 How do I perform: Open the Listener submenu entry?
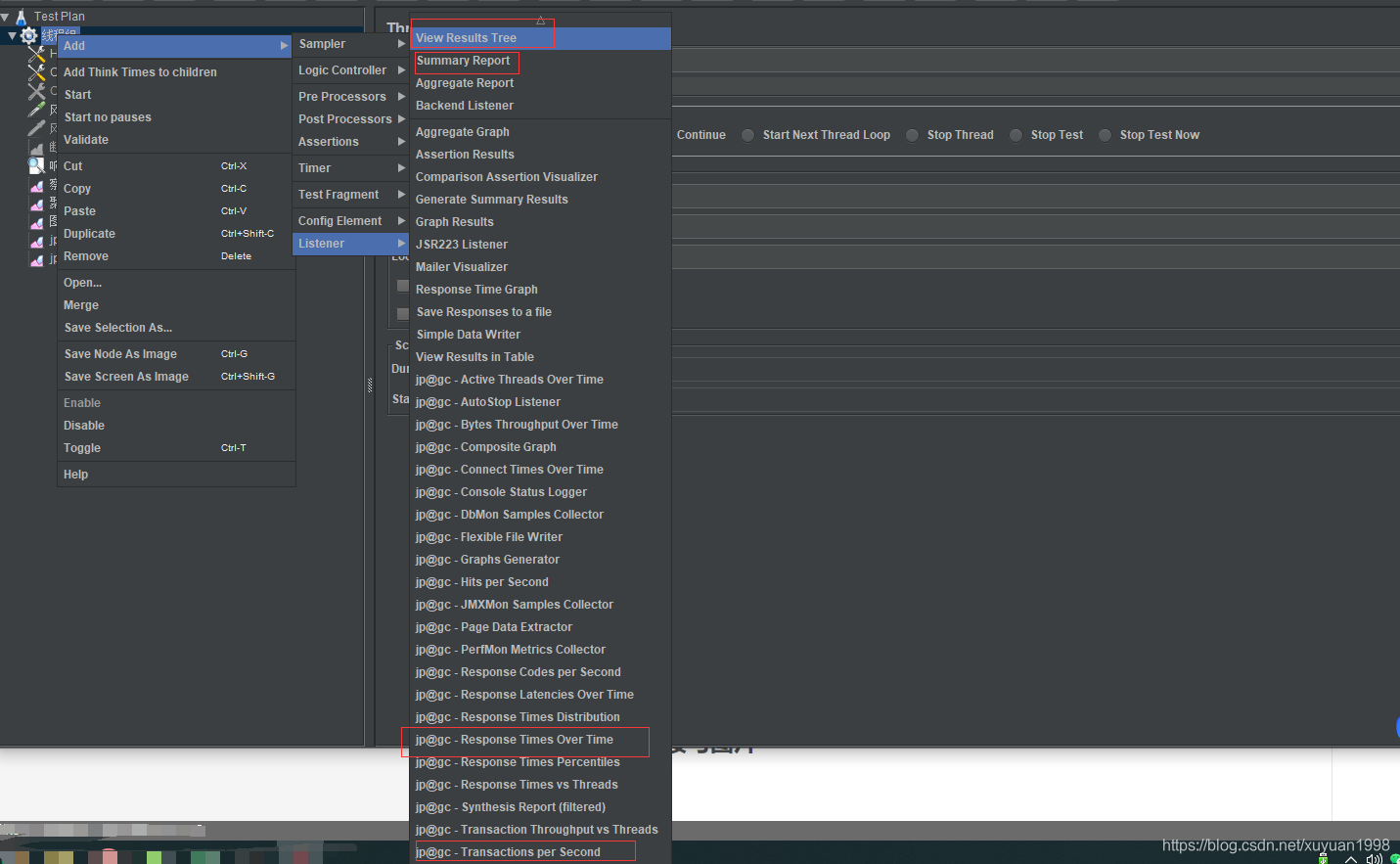click(350, 244)
